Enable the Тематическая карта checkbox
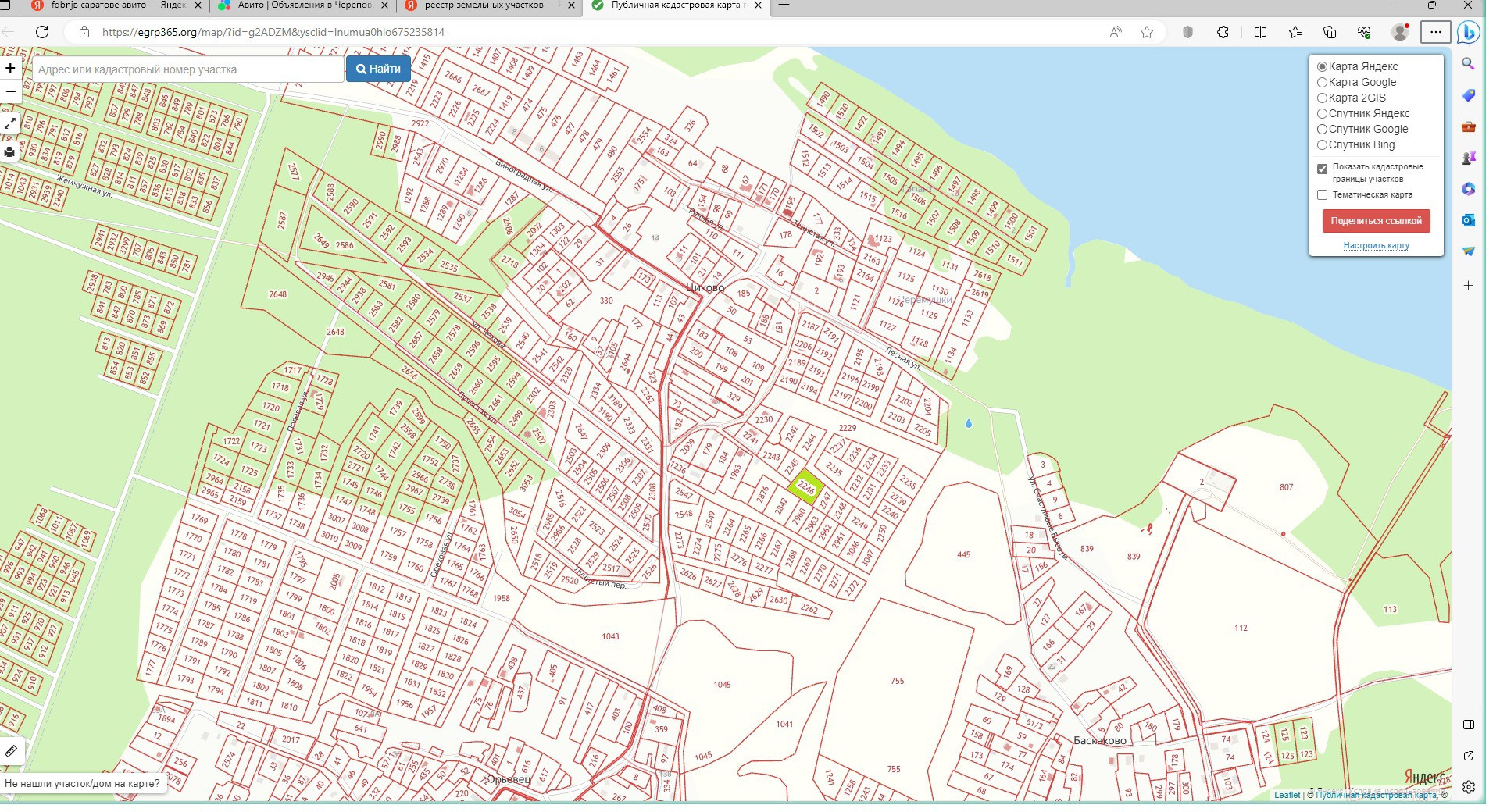Image resolution: width=1500 pixels, height=812 pixels. pyautogui.click(x=1322, y=195)
